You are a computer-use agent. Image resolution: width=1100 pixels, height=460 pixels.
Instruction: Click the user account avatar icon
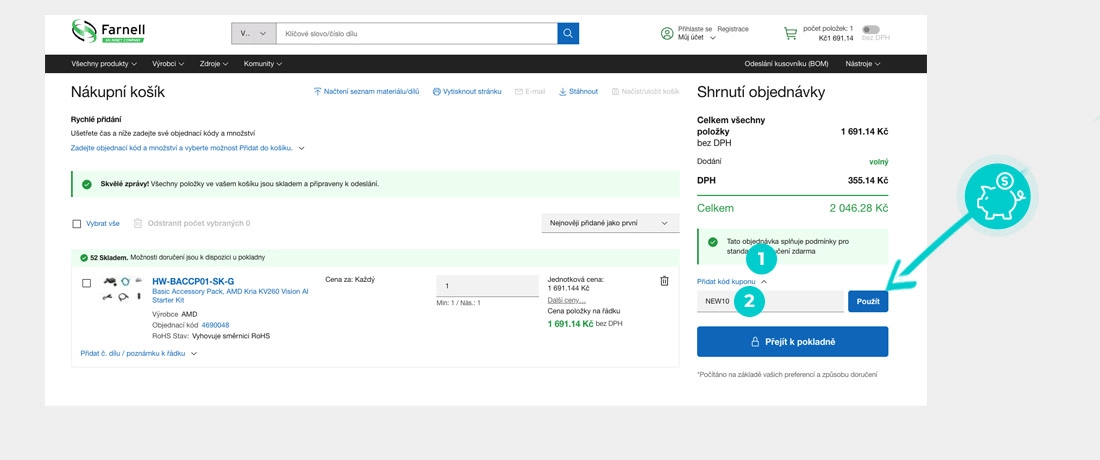click(x=667, y=33)
